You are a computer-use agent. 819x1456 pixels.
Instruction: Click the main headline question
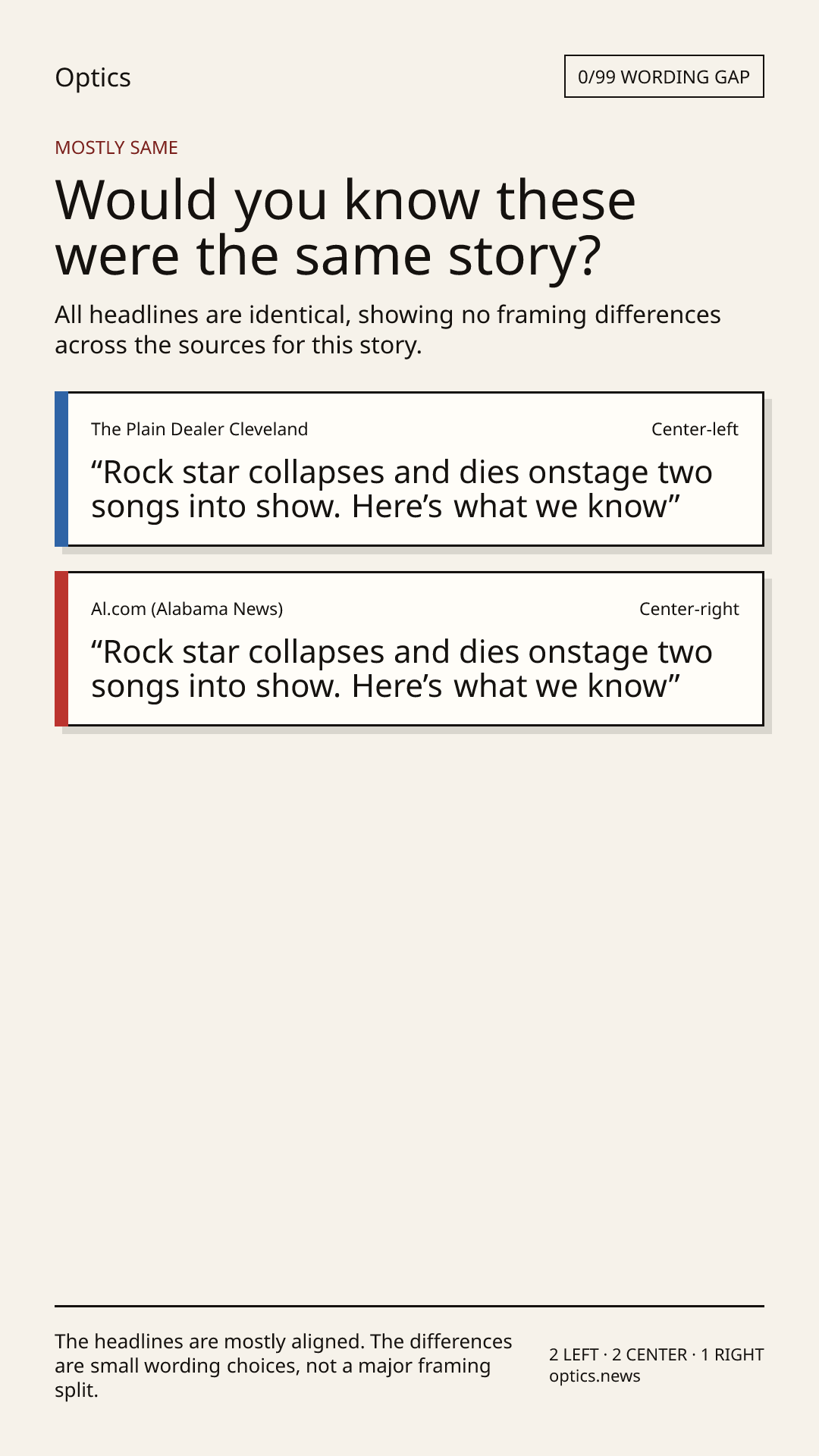[345, 227]
